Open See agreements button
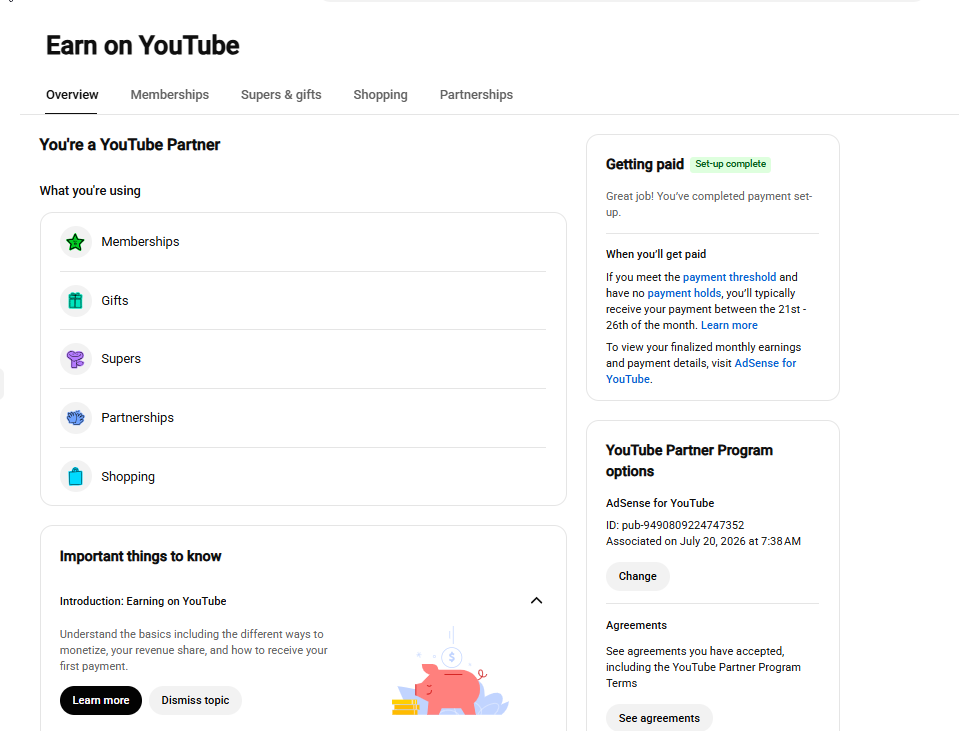 (x=659, y=718)
